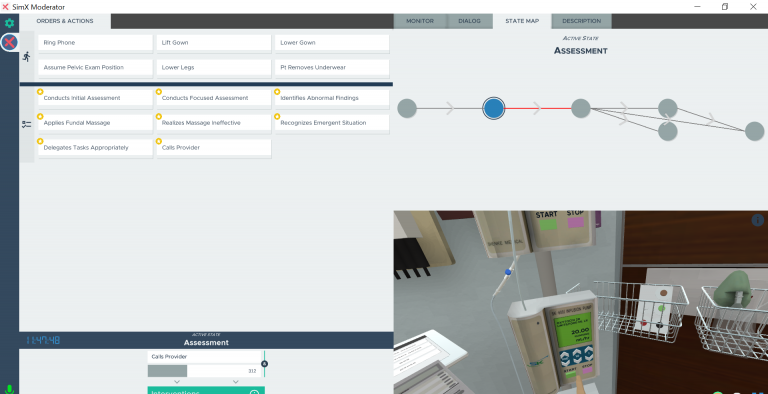768x394 pixels.
Task: Click the round marker on the green timeline
Action: click(264, 364)
